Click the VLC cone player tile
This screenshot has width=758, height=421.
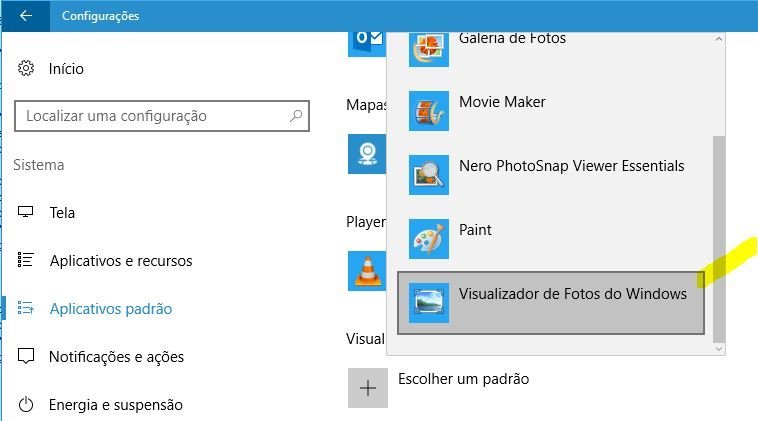(367, 271)
